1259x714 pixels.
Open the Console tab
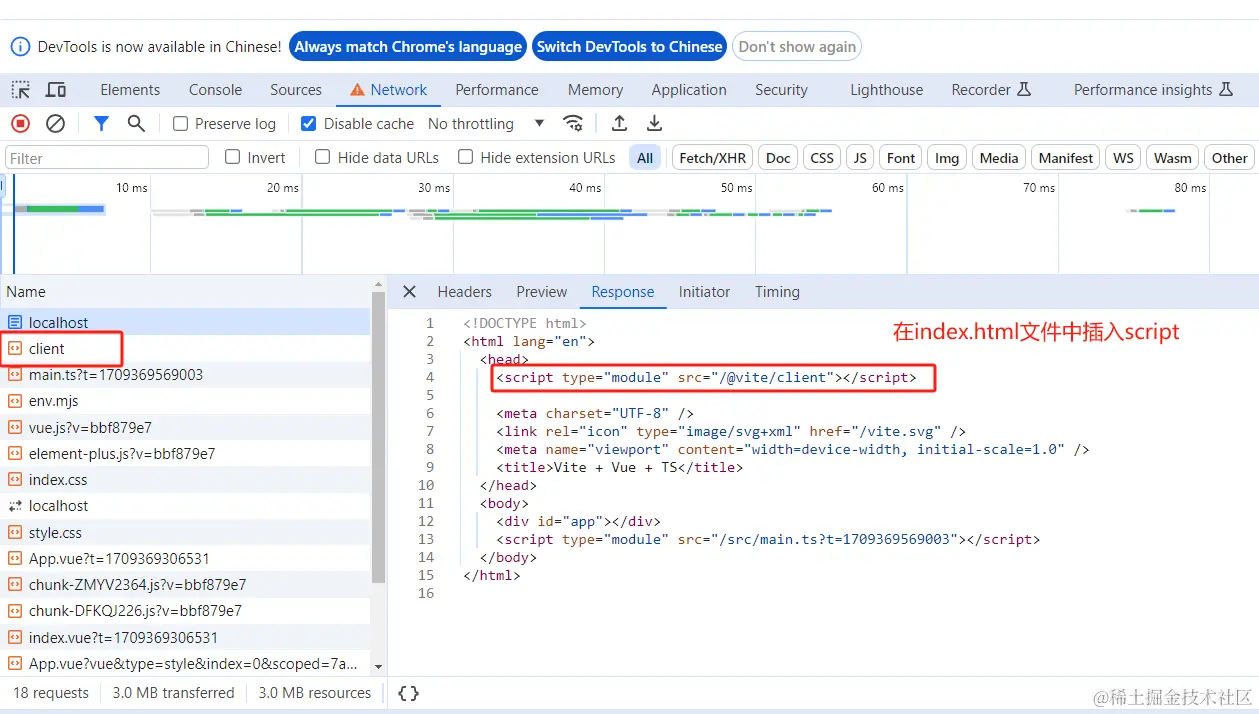216,90
